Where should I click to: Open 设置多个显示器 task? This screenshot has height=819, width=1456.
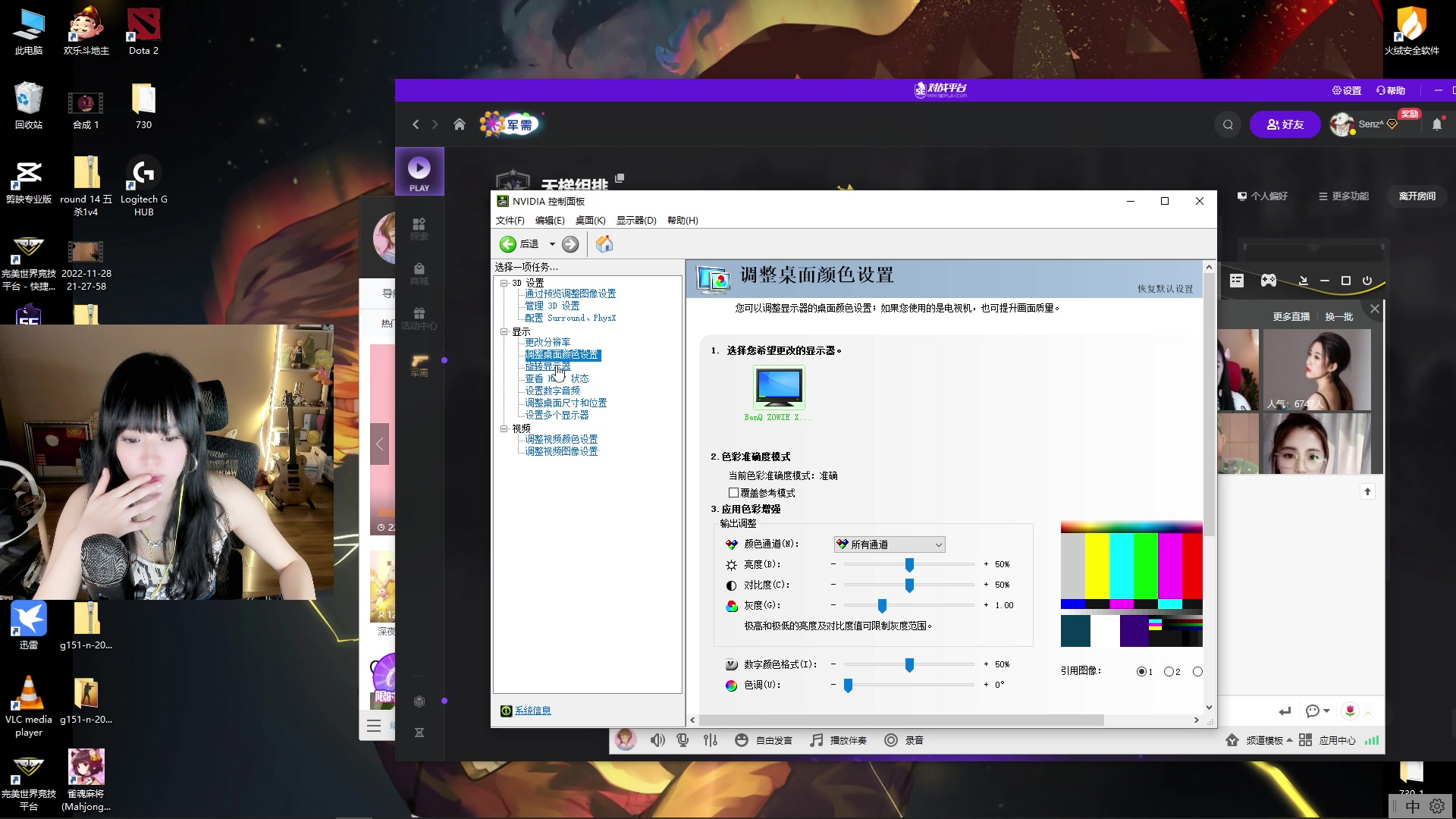(x=557, y=416)
